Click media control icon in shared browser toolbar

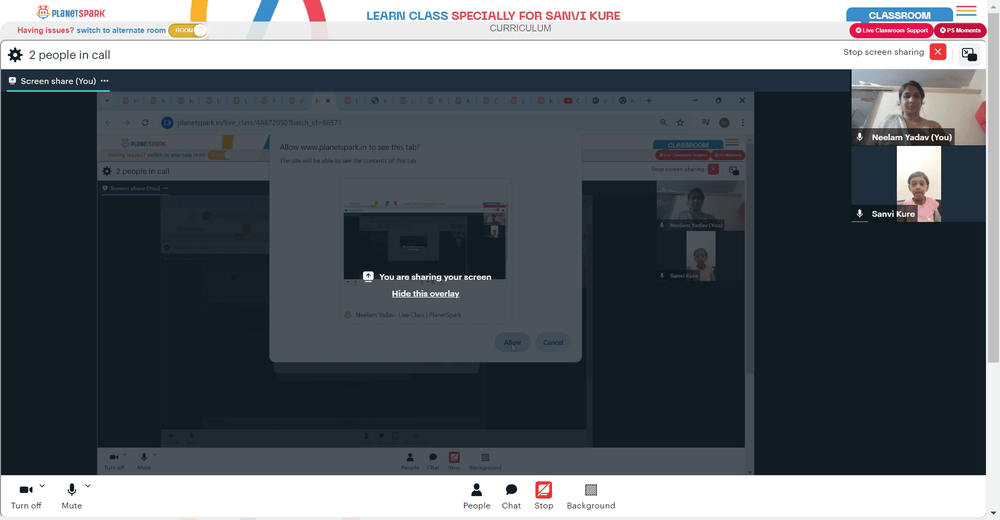point(705,123)
